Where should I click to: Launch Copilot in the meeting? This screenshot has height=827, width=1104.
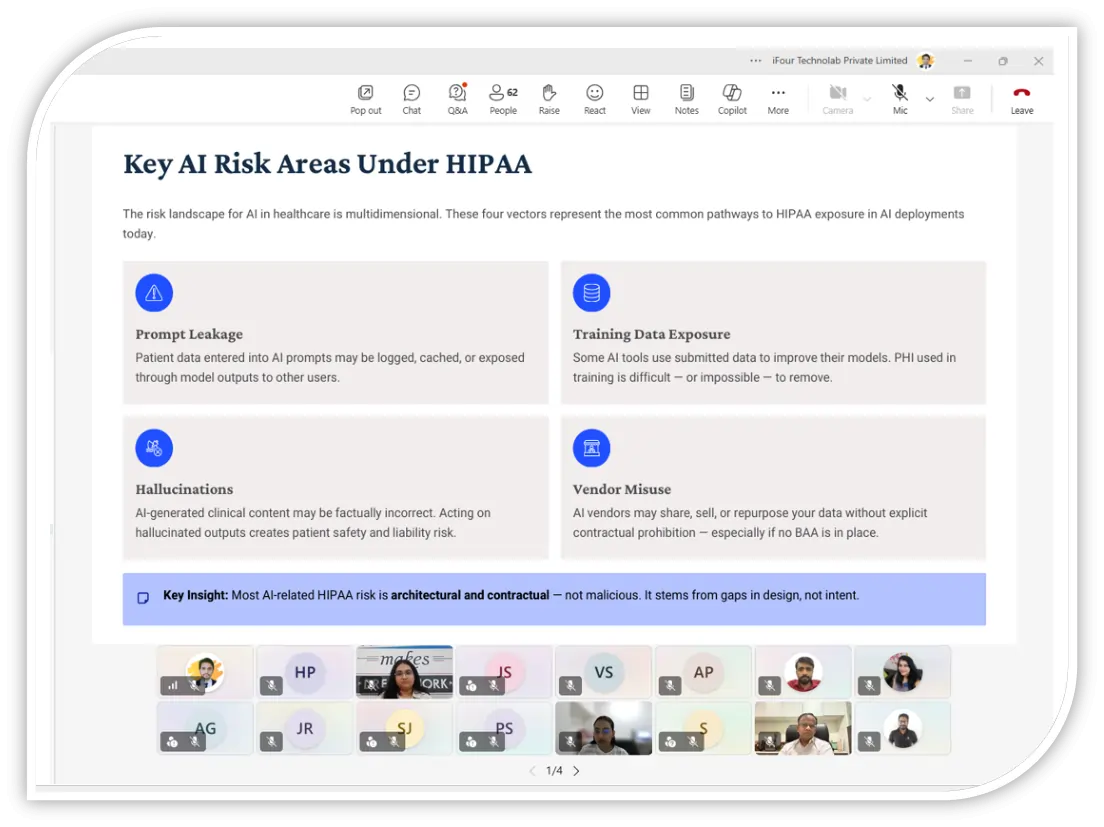point(732,98)
